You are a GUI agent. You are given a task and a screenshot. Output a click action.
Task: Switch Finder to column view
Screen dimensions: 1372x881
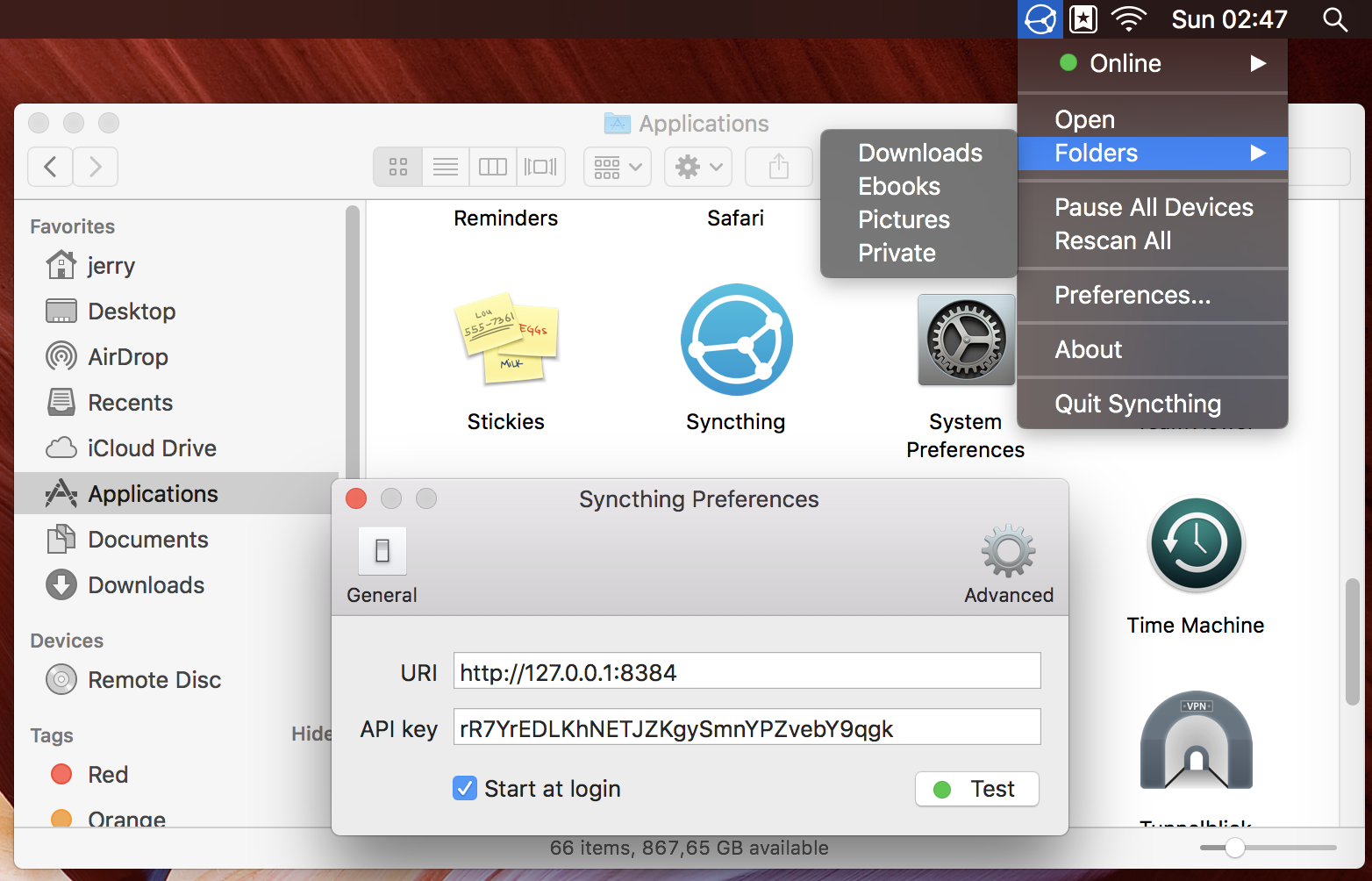493,166
